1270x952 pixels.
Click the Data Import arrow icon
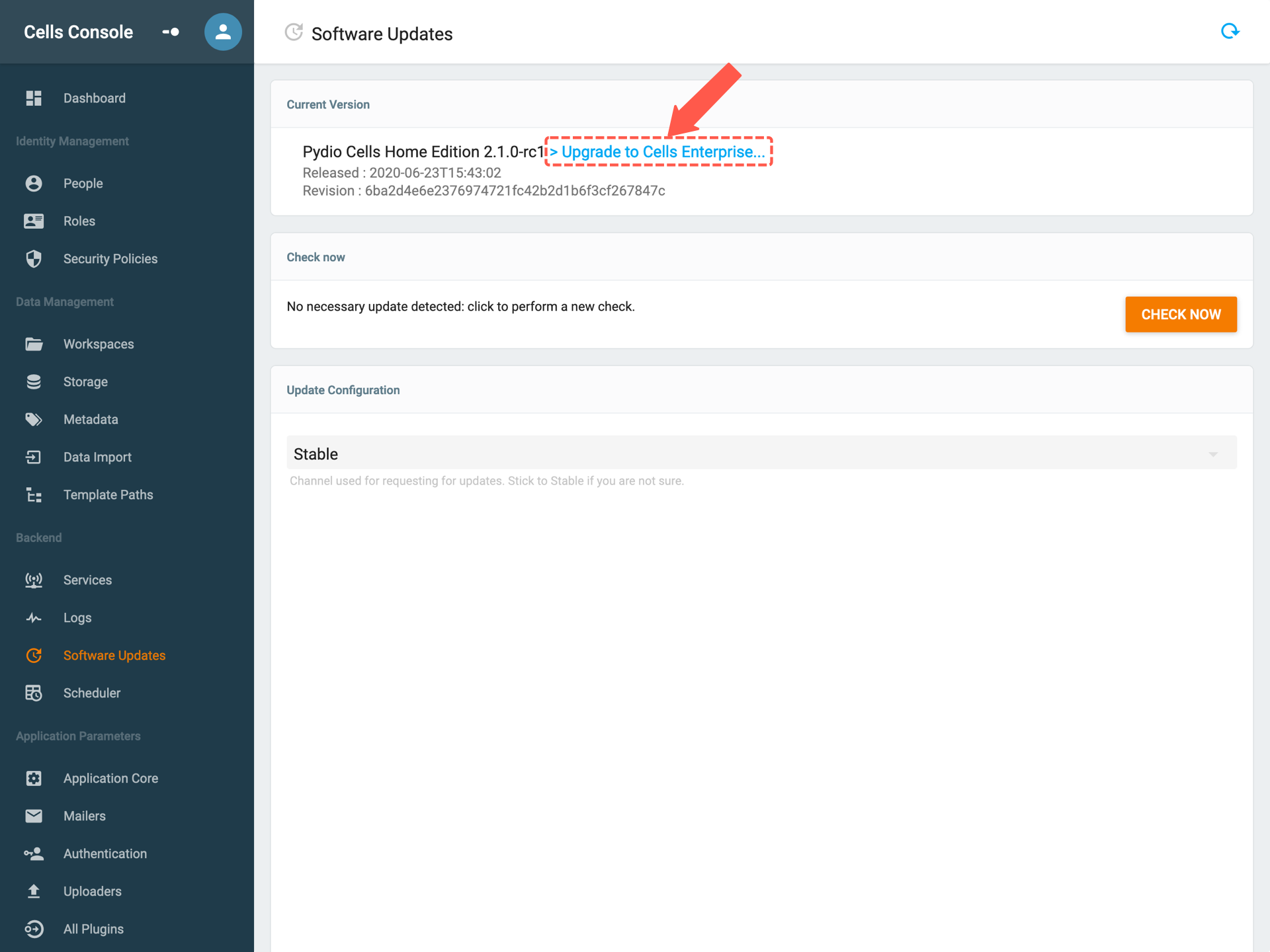point(34,457)
